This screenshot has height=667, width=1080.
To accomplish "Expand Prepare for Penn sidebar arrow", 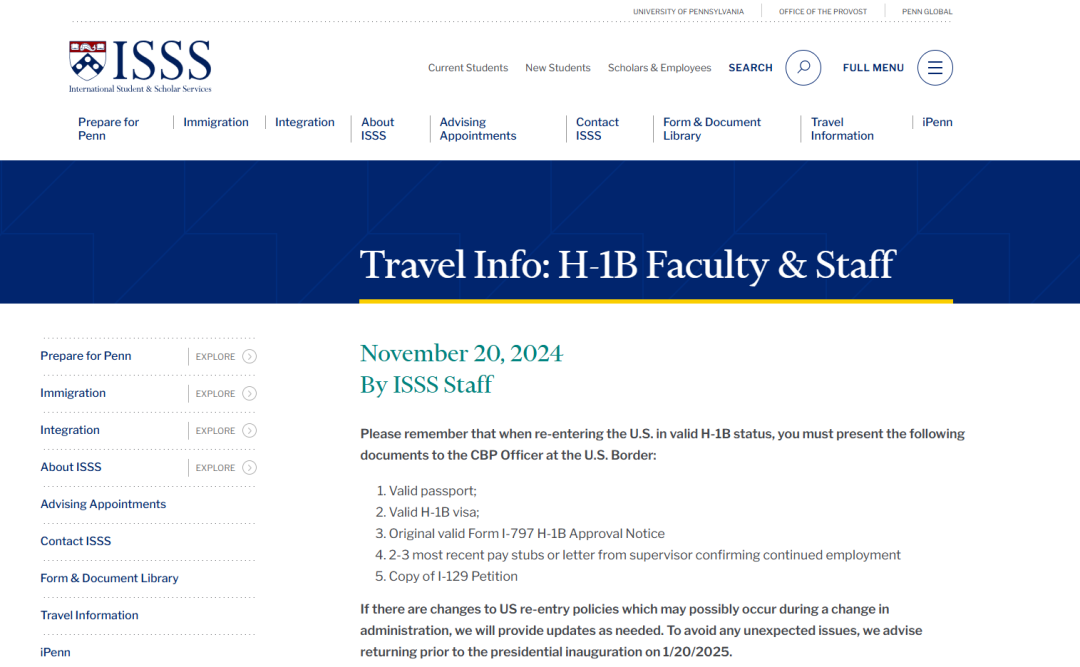I will [249, 356].
